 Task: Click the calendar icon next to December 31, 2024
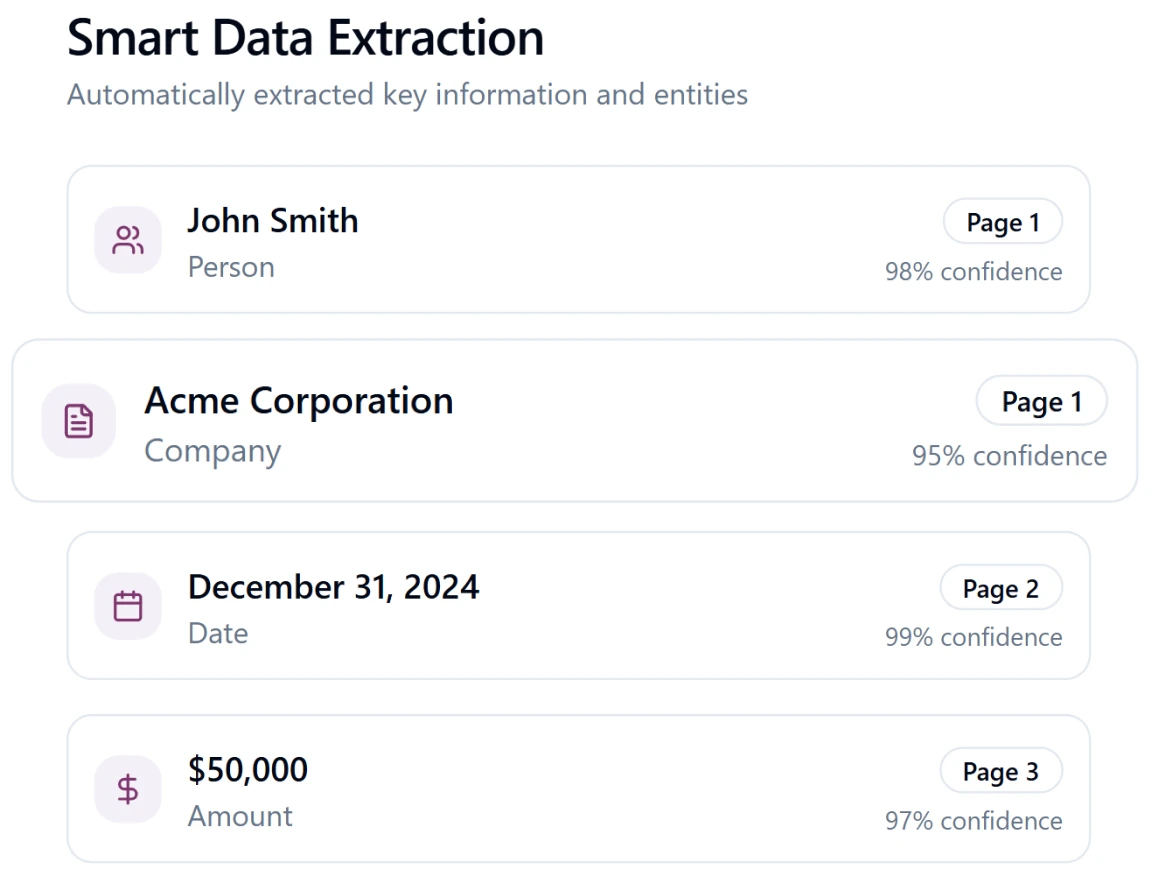point(127,606)
